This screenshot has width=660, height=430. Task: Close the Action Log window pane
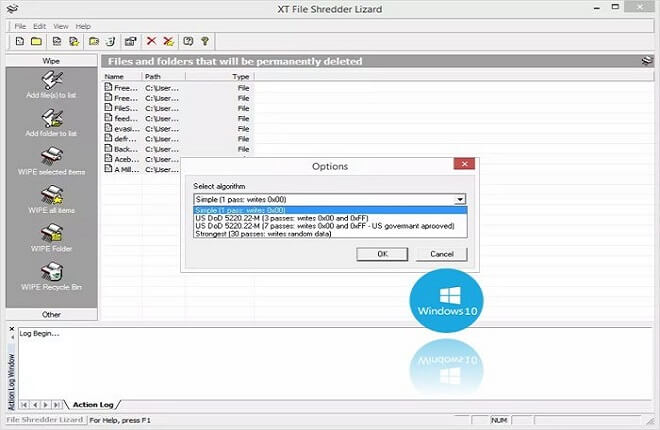click(12, 329)
